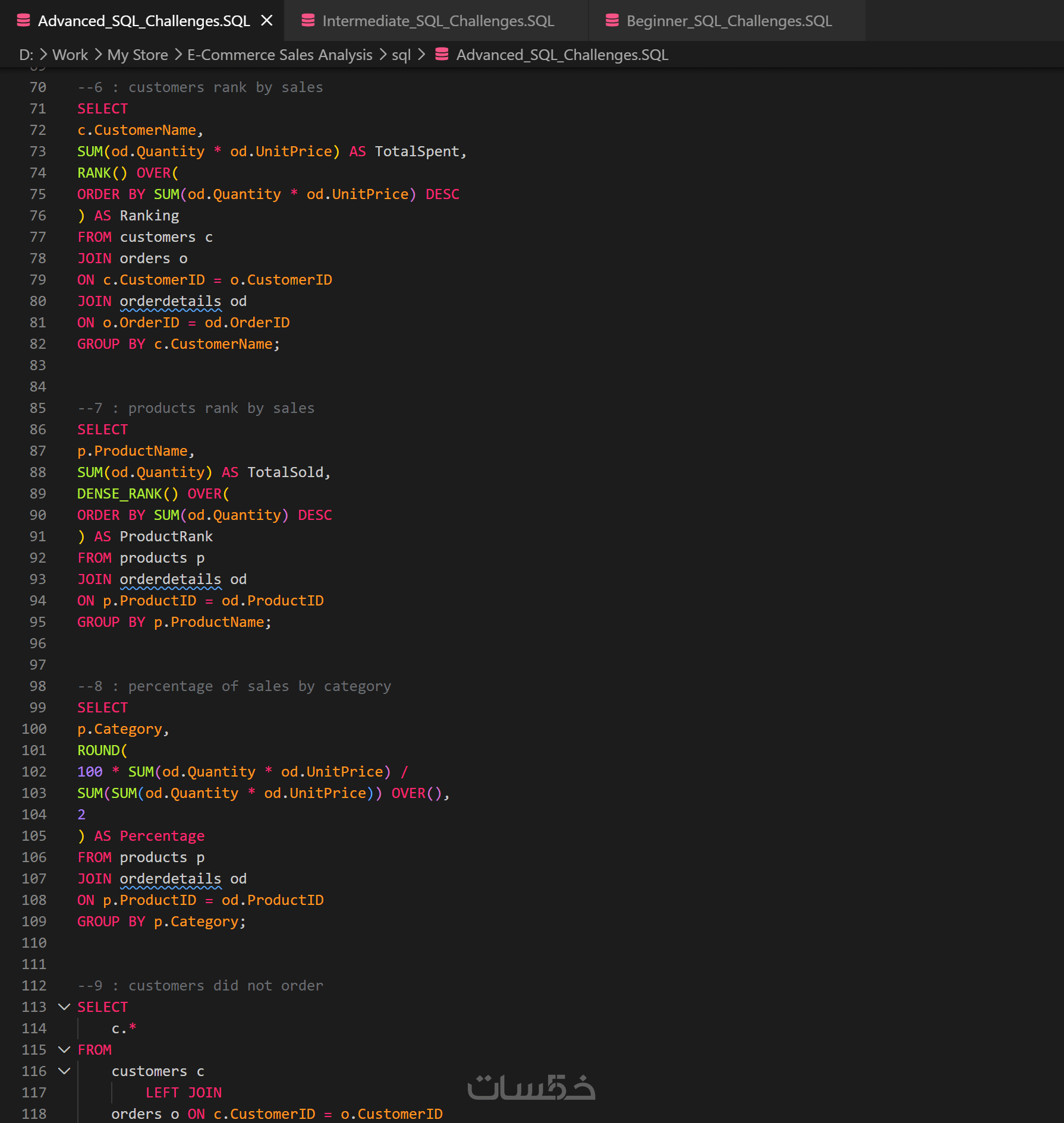Click the Percentage alias on line 105
The height and width of the screenshot is (1123, 1064).
(162, 836)
